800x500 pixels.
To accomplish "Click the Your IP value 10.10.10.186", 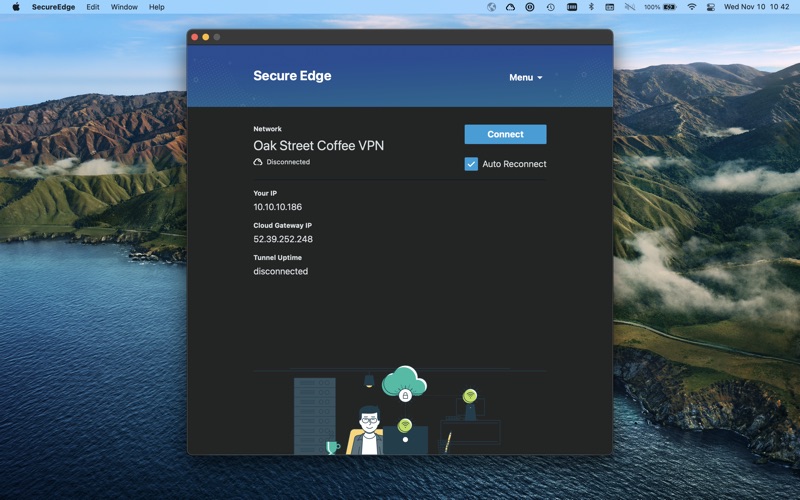I will [x=278, y=207].
